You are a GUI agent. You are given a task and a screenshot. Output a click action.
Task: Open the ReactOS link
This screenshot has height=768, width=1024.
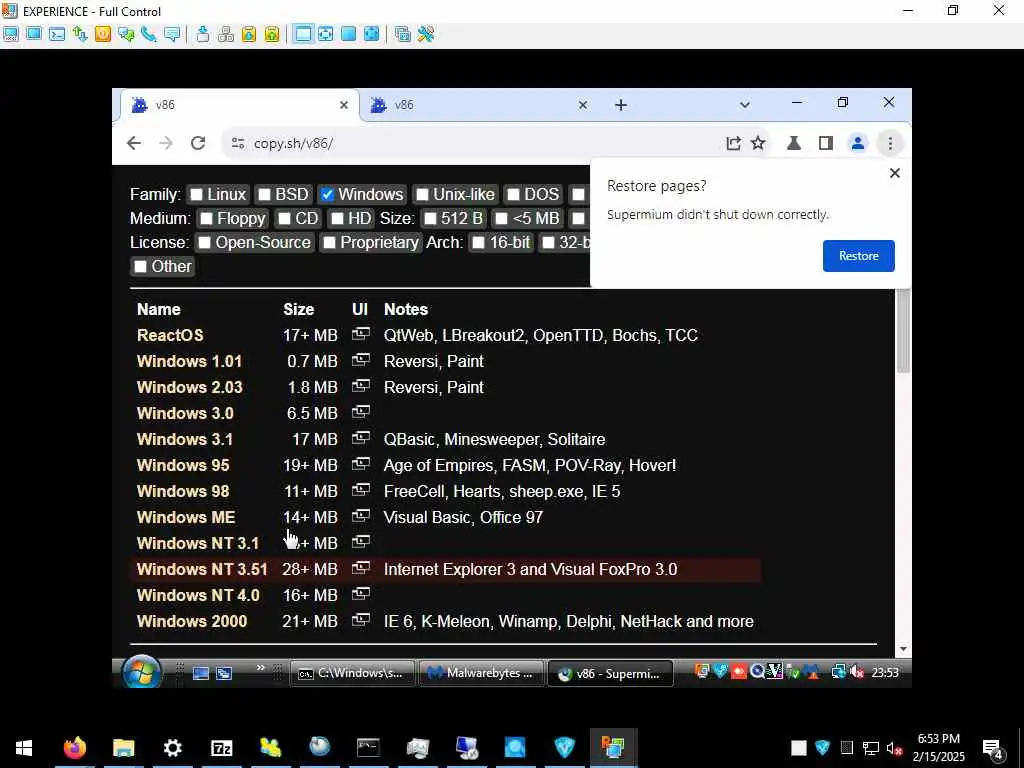point(170,335)
